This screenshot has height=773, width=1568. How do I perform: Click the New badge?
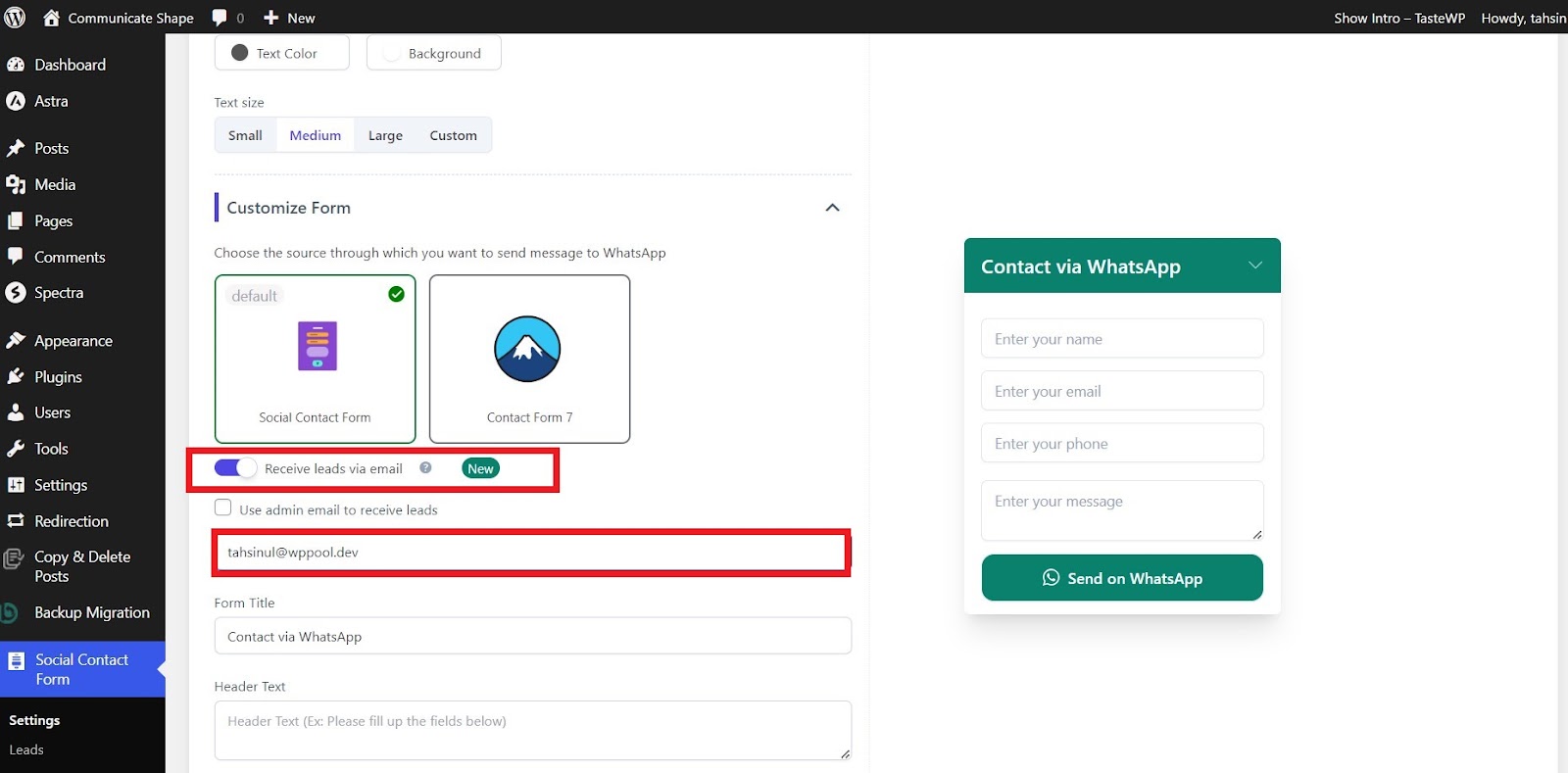[x=480, y=468]
